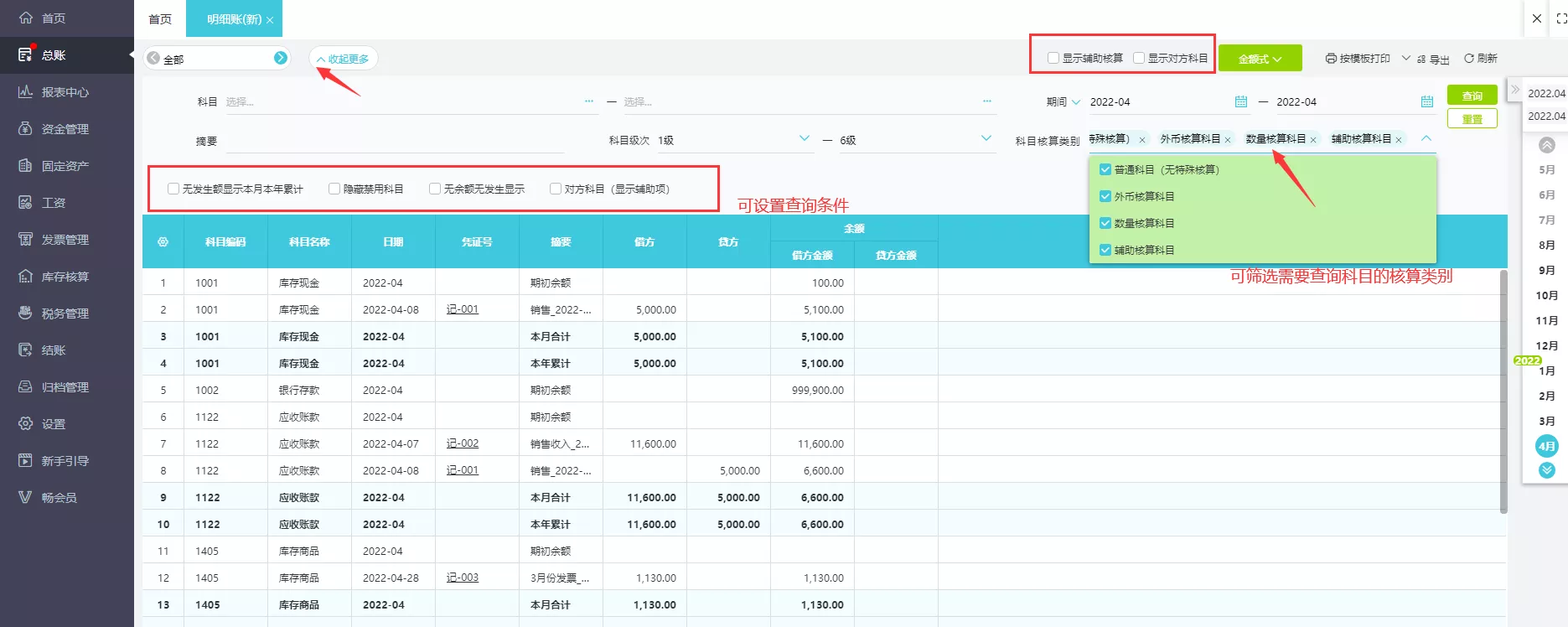Open the 归档管理 archive icon
The height and width of the screenshot is (627, 1568).
pos(25,386)
